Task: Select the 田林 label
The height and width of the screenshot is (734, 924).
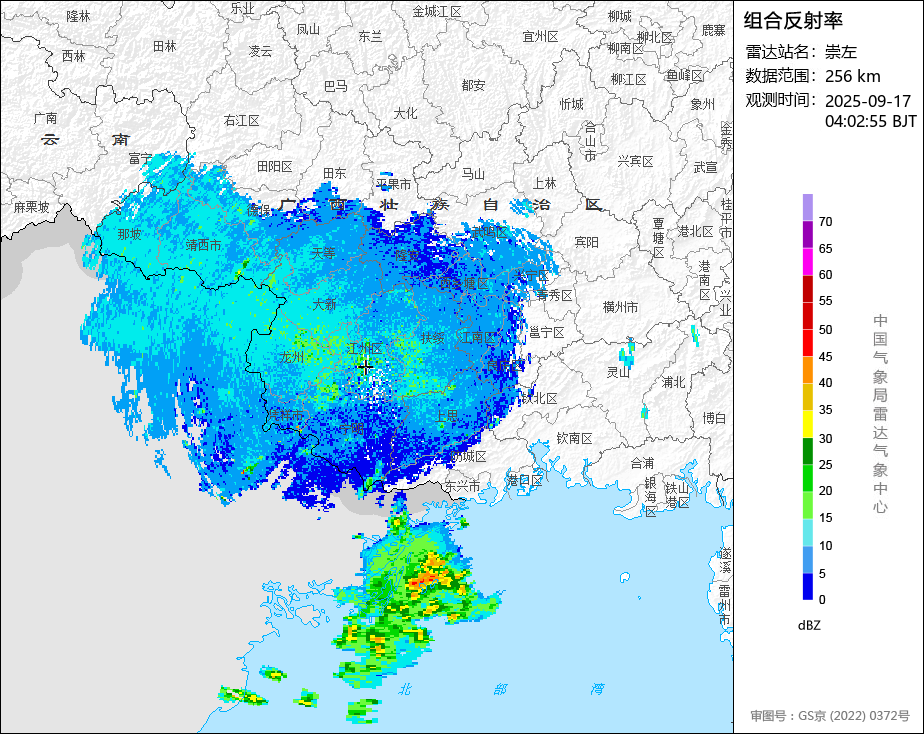Action: pyautogui.click(x=164, y=46)
